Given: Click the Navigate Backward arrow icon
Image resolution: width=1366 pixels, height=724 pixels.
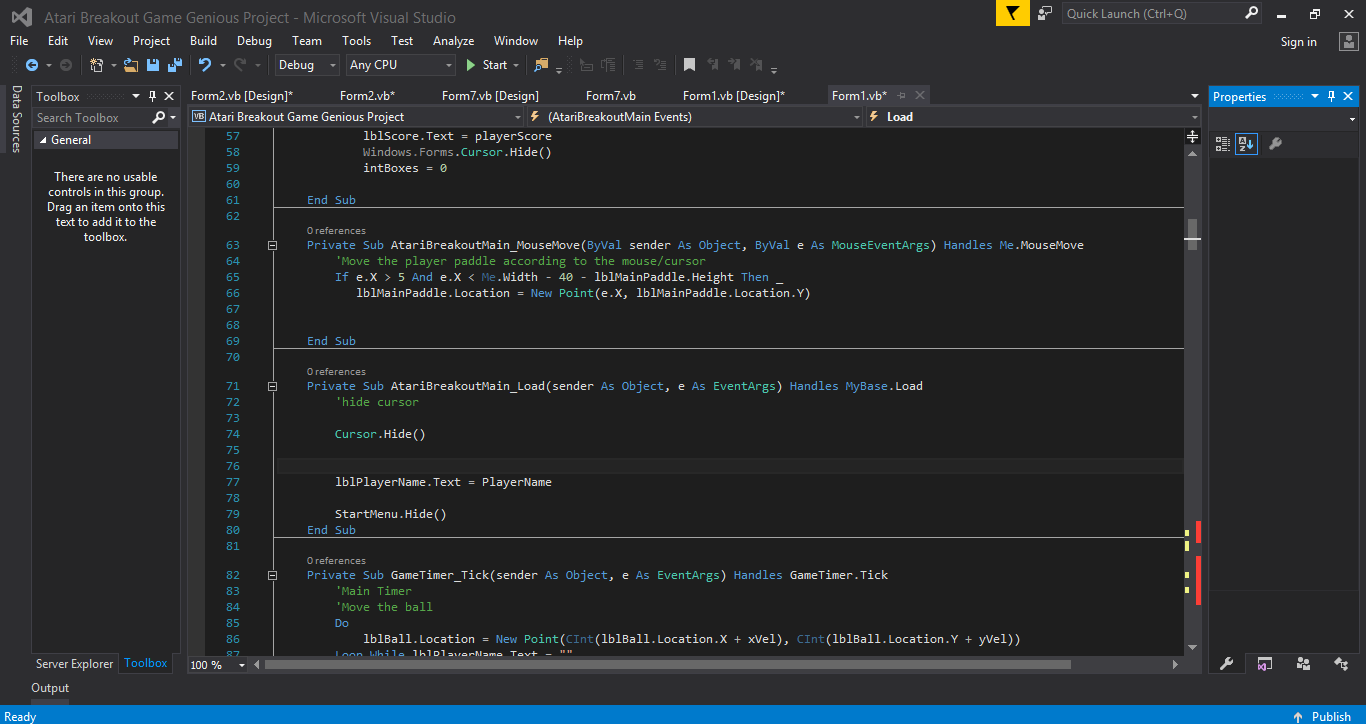Looking at the screenshot, I should point(32,65).
